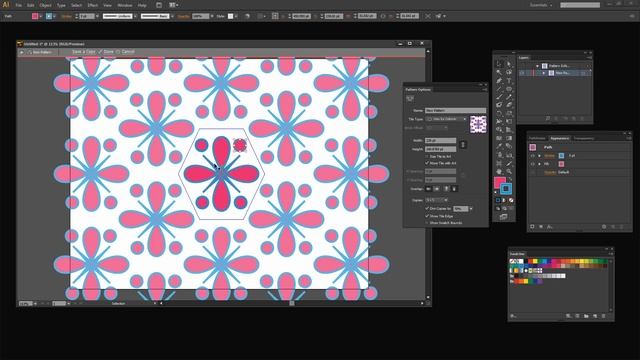Toggle Stroke visibility eye in Appearance
Screen dimensions: 640x360
533,156
